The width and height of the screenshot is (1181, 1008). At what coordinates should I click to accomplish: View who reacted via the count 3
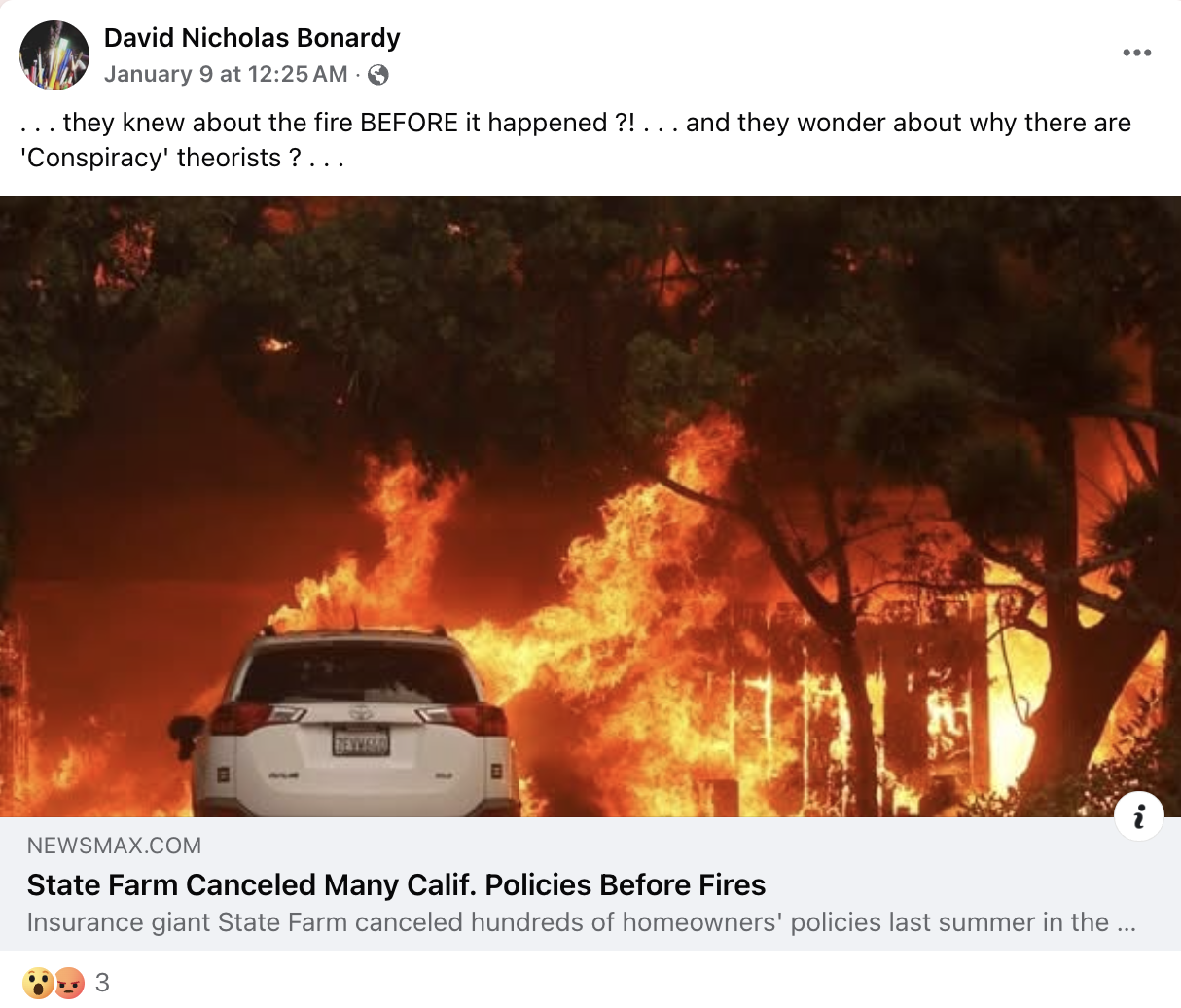pos(102,983)
